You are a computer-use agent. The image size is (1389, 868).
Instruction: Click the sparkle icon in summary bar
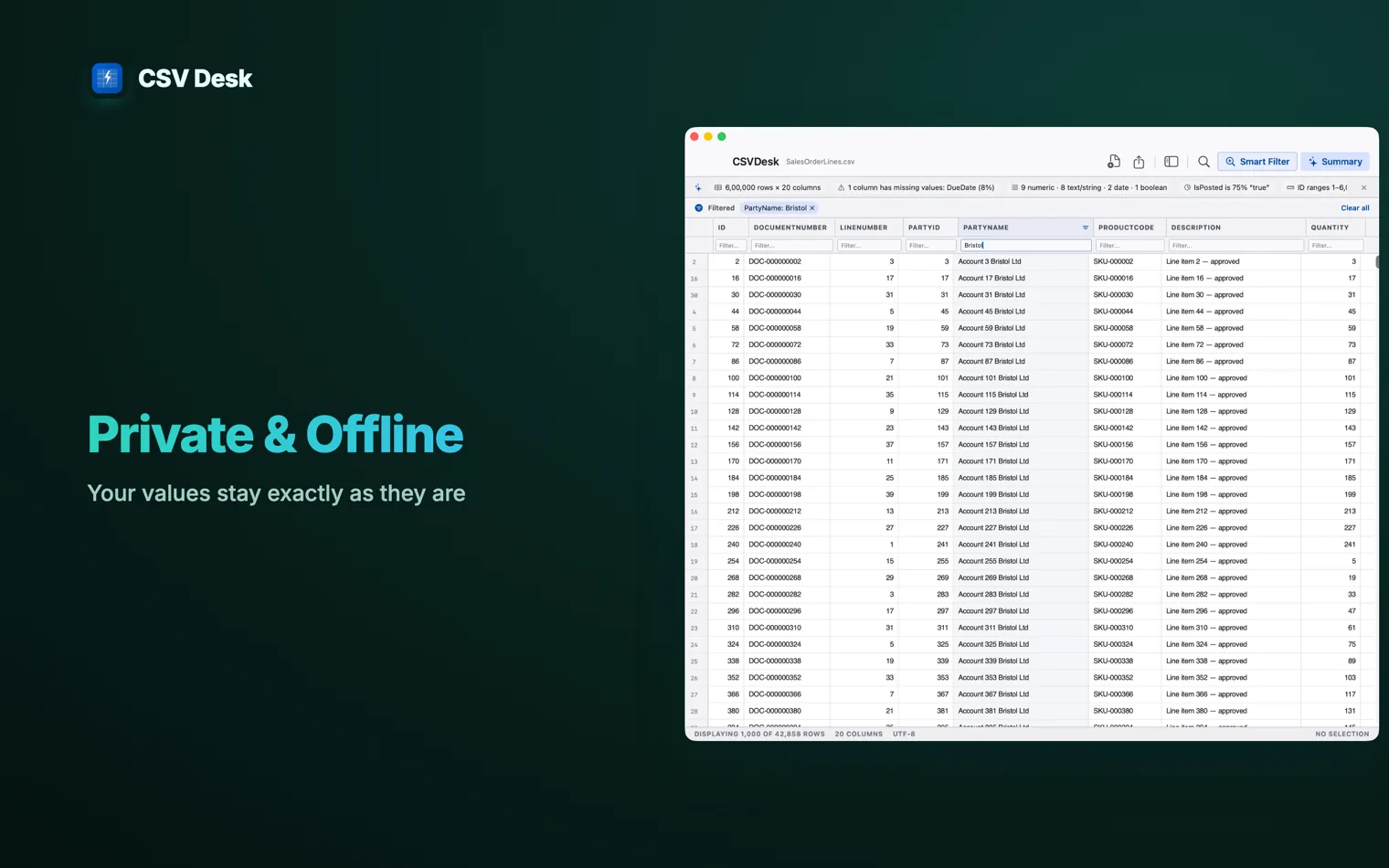coord(698,187)
